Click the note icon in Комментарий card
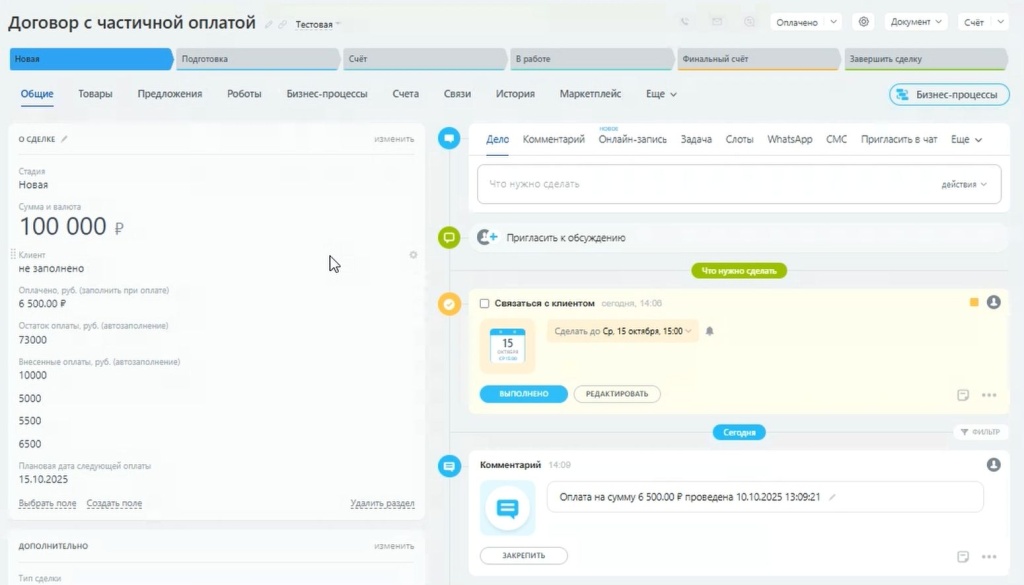Screen dimensions: 1024x585 (963, 556)
